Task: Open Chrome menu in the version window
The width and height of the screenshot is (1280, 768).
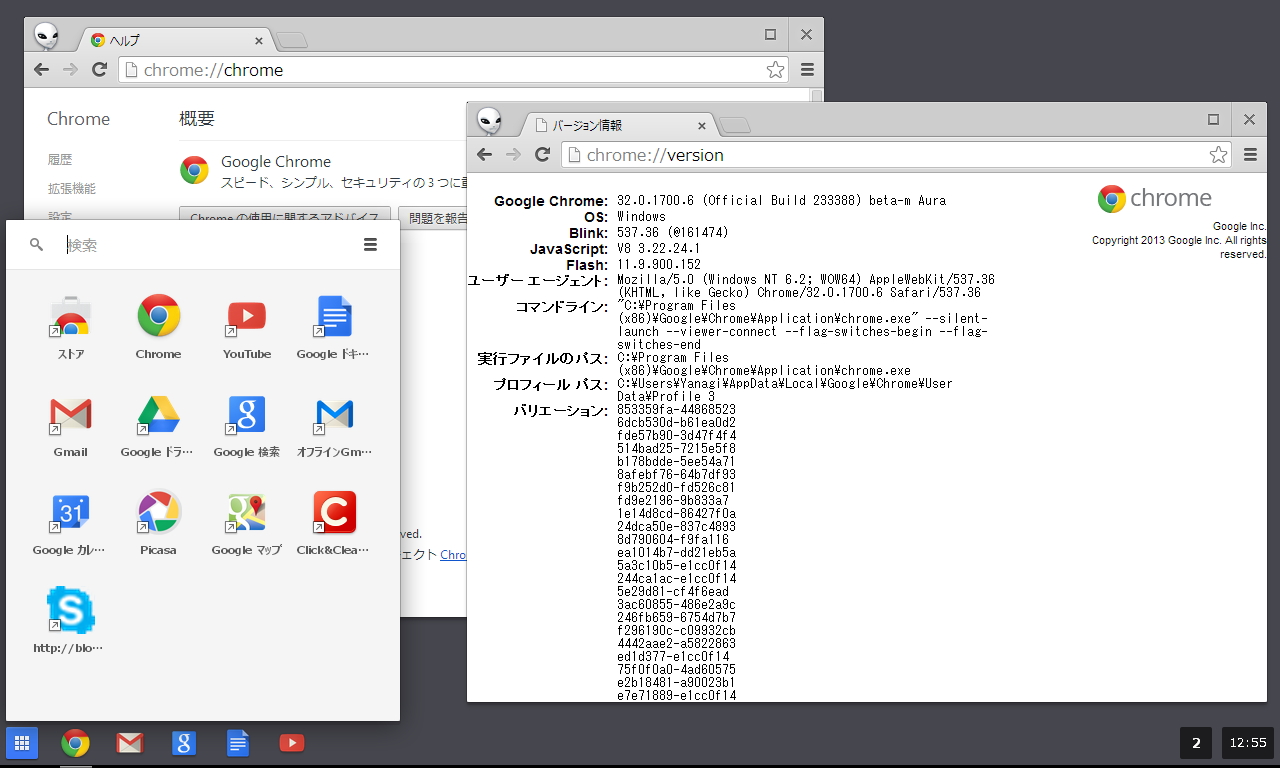Action: point(1250,155)
